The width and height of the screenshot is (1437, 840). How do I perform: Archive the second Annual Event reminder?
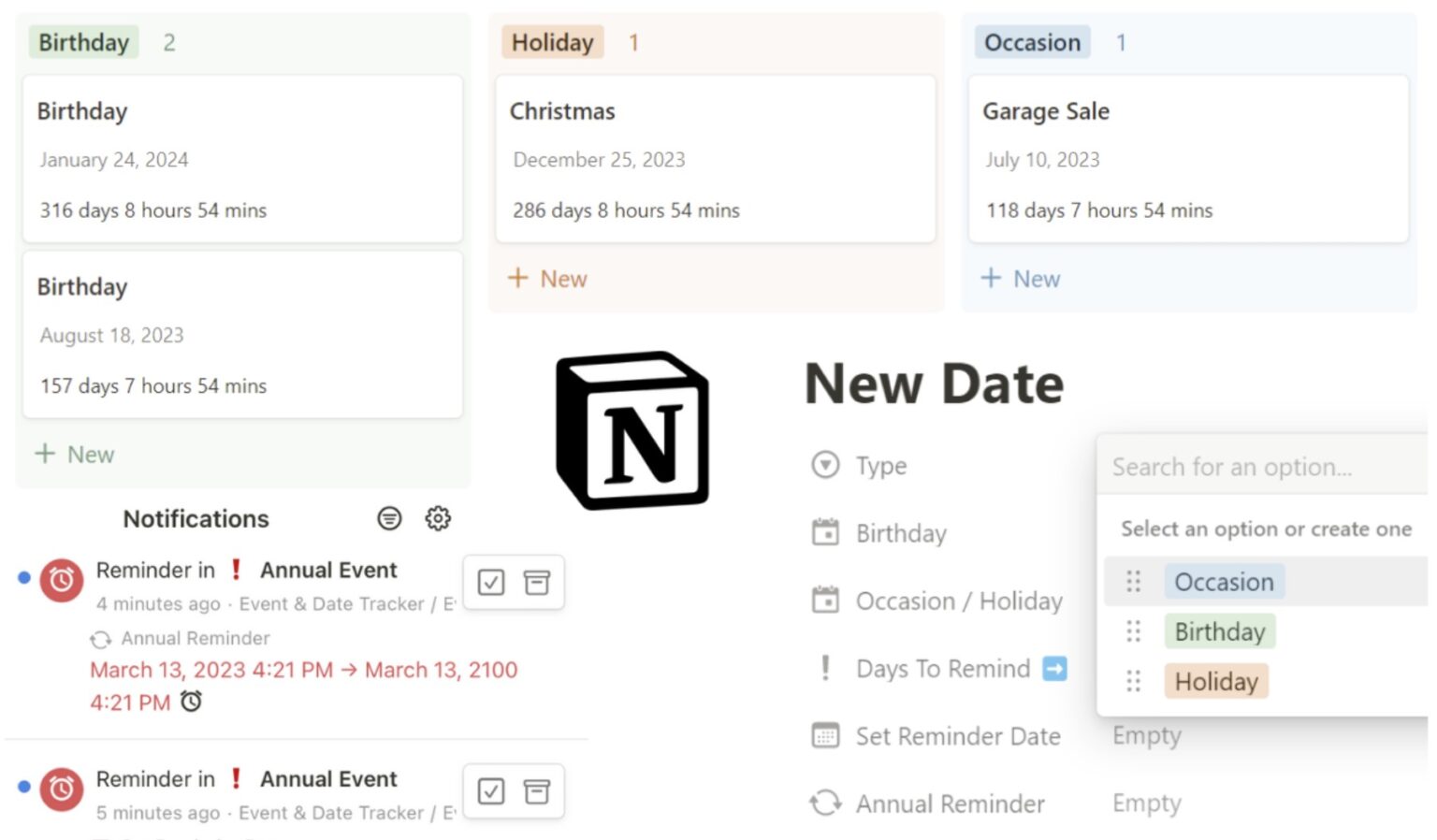[x=537, y=791]
